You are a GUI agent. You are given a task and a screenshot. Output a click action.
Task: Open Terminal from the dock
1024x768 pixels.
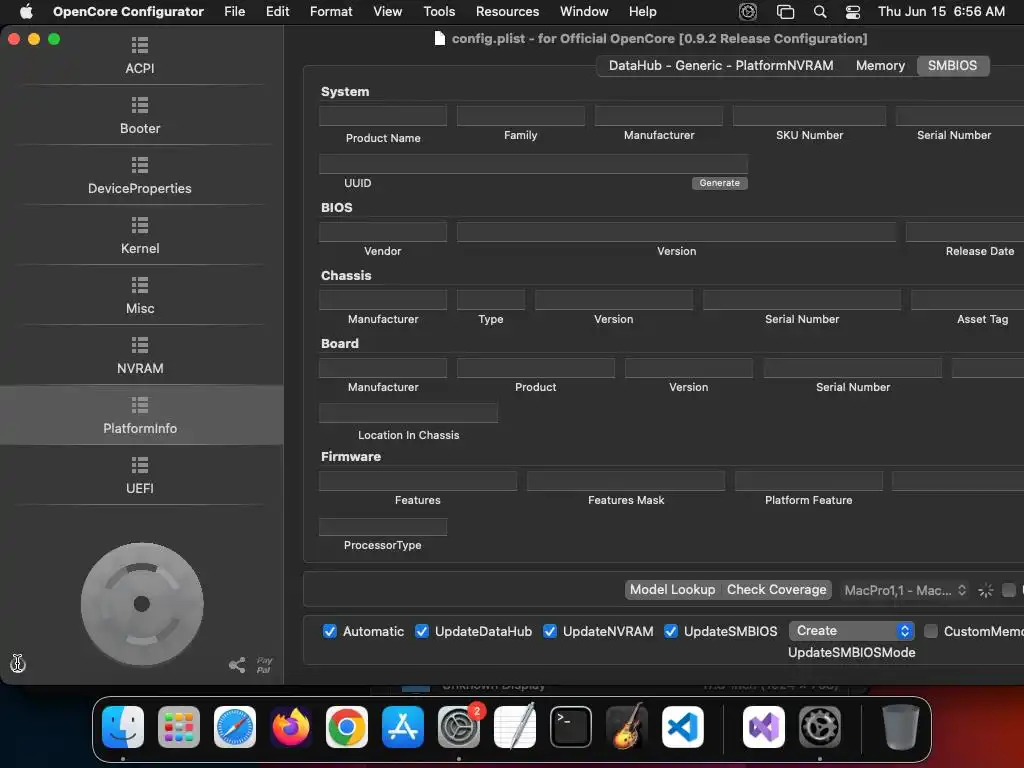[x=571, y=727]
